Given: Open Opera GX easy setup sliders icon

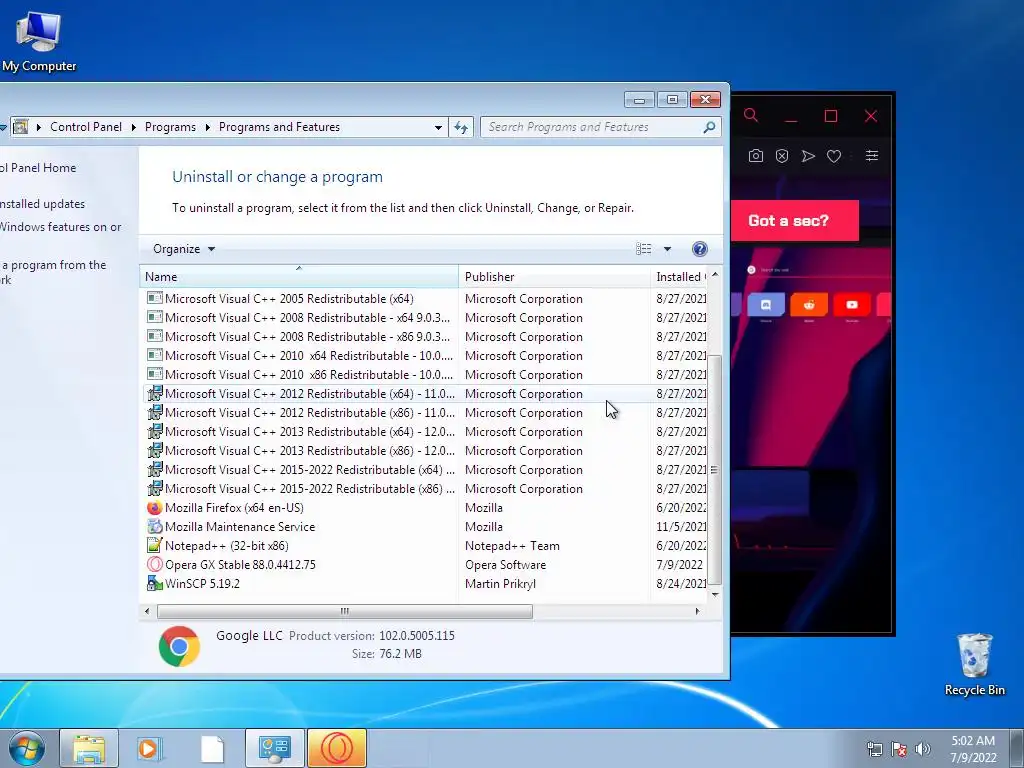Looking at the screenshot, I should pyautogui.click(x=872, y=156).
